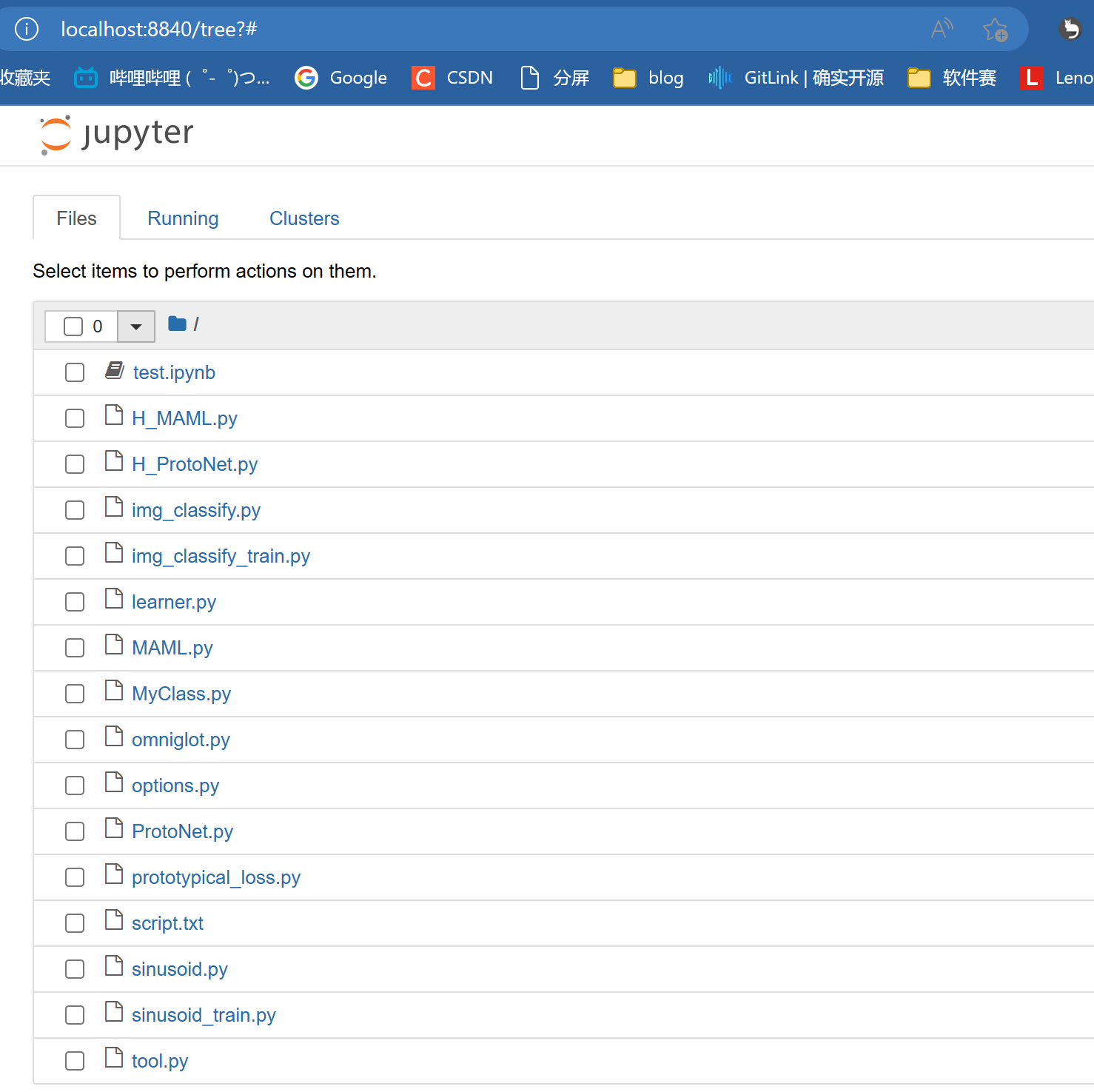Open MyClass.py file

click(181, 694)
